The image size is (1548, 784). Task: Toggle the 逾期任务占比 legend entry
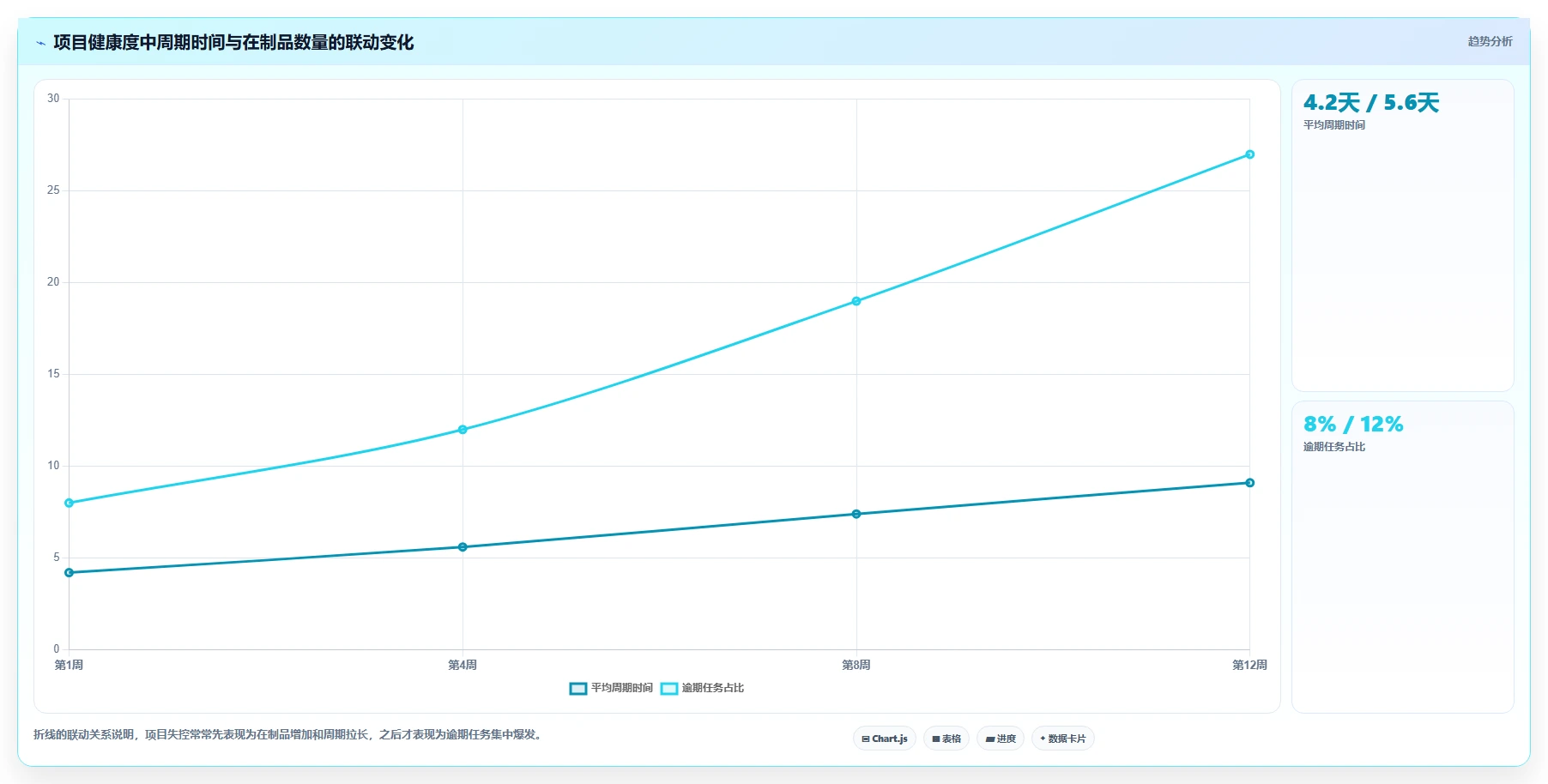pos(702,688)
